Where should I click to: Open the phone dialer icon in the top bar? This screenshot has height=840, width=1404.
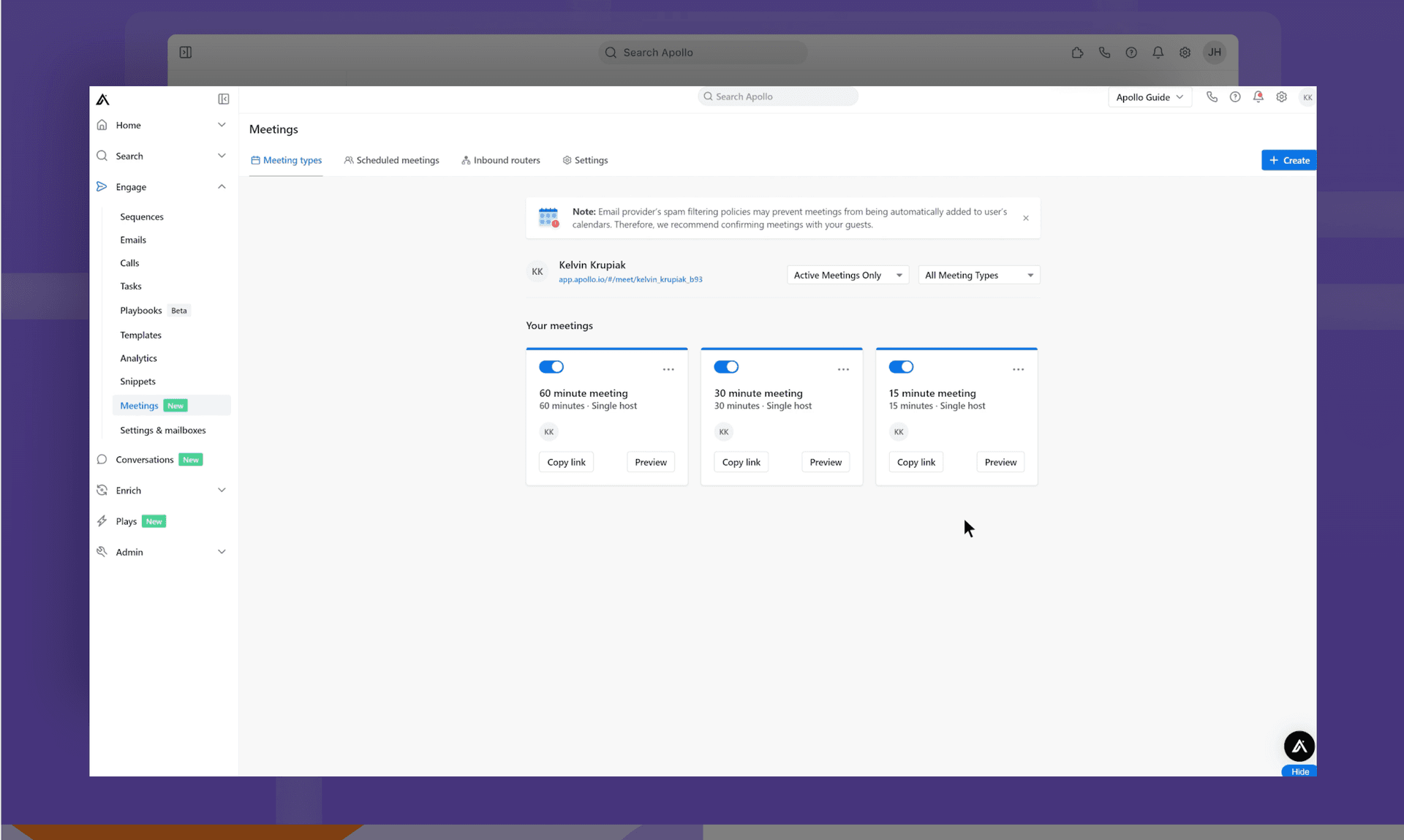pos(1212,97)
